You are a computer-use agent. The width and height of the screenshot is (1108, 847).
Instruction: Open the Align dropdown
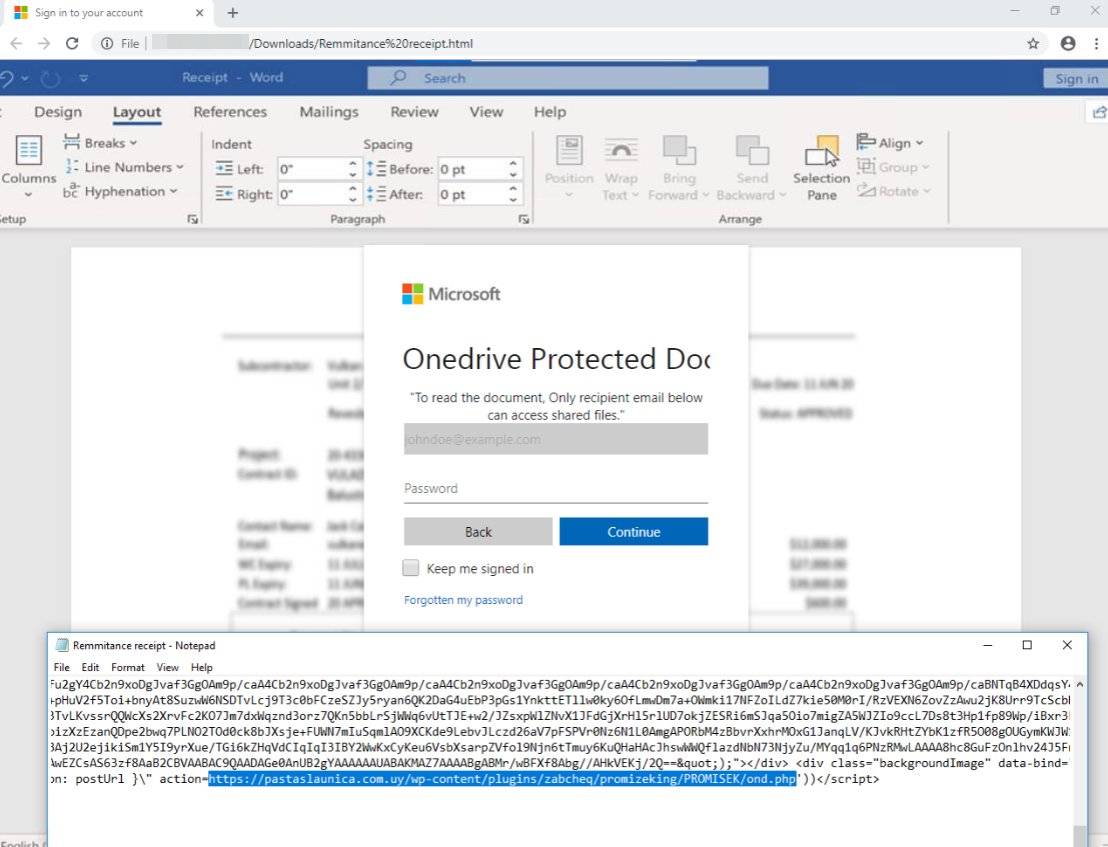890,143
